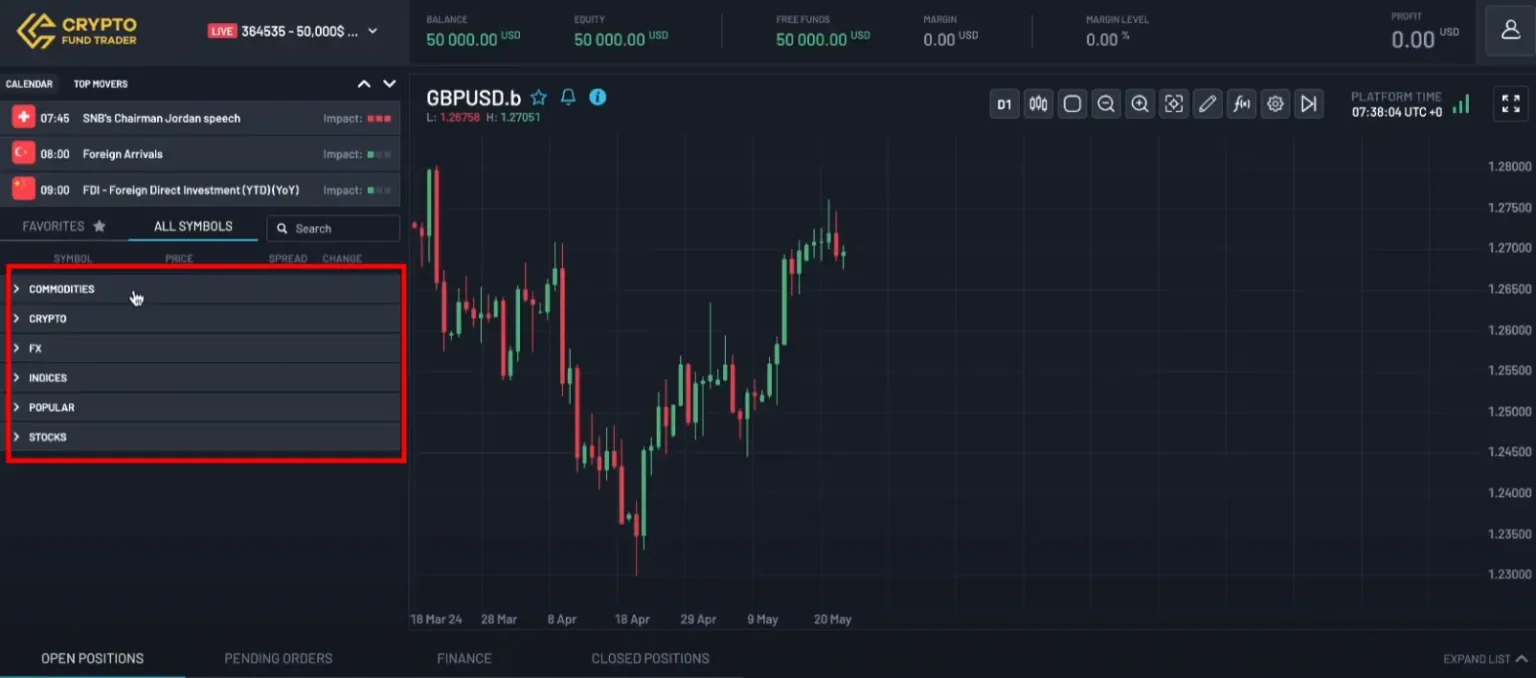Screen dimensions: 1536x678
Task: Sort by the Price column header
Action: (x=179, y=259)
